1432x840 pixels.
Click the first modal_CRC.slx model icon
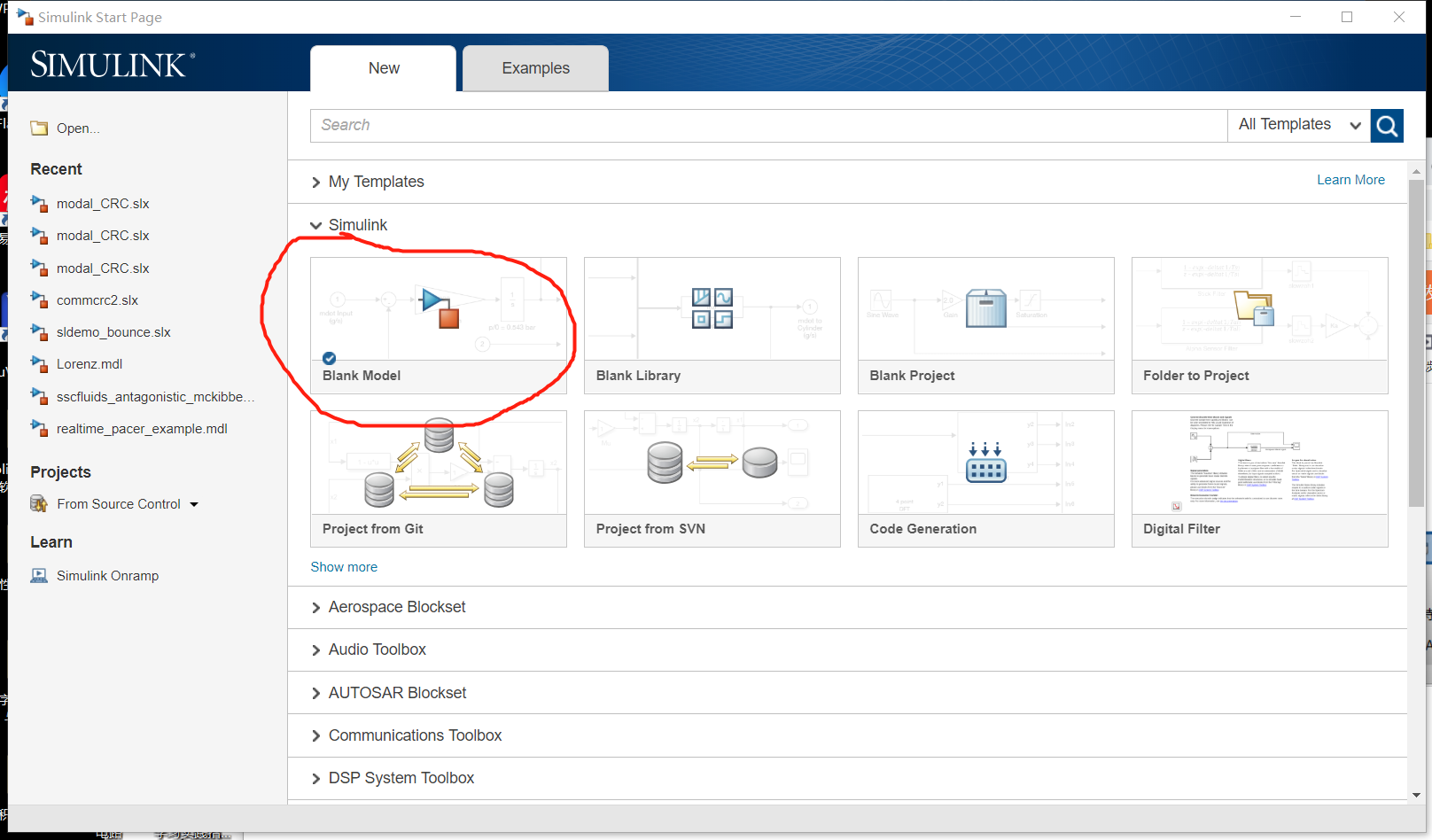coord(39,204)
